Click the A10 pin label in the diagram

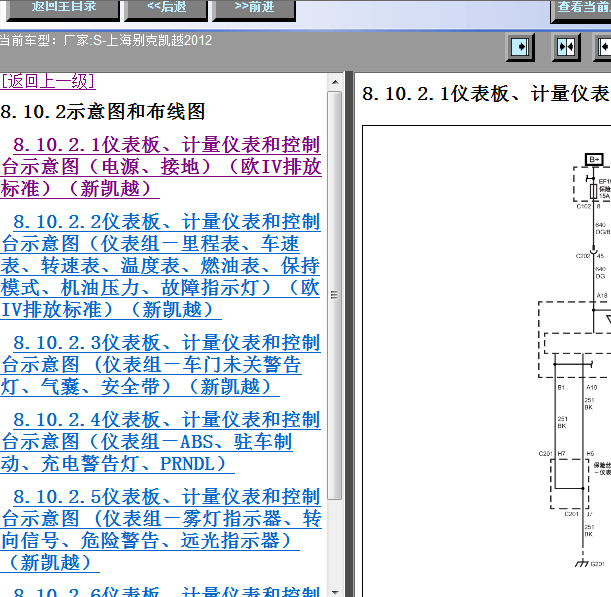pos(592,387)
